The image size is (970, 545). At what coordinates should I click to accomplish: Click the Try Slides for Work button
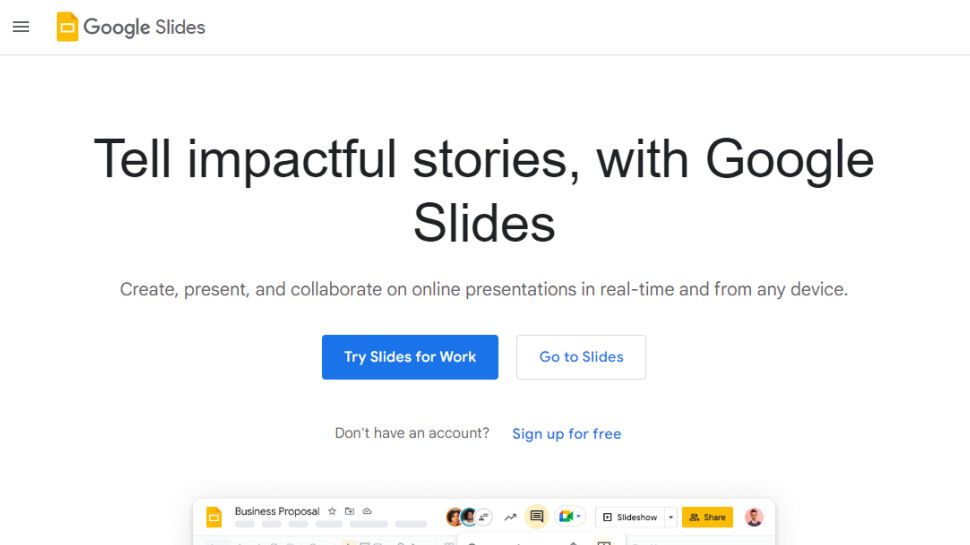[x=410, y=357]
